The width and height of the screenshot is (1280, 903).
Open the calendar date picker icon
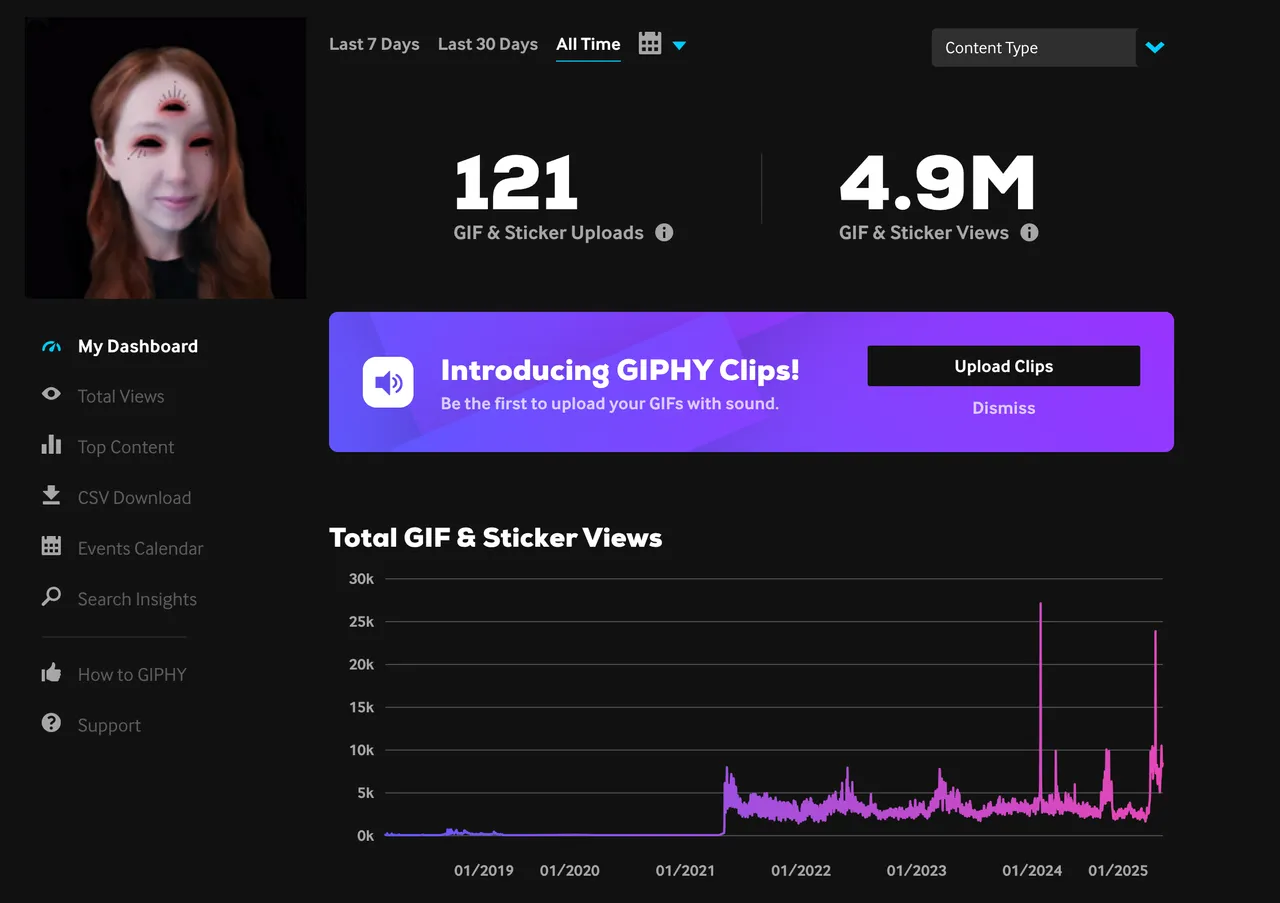pos(650,43)
